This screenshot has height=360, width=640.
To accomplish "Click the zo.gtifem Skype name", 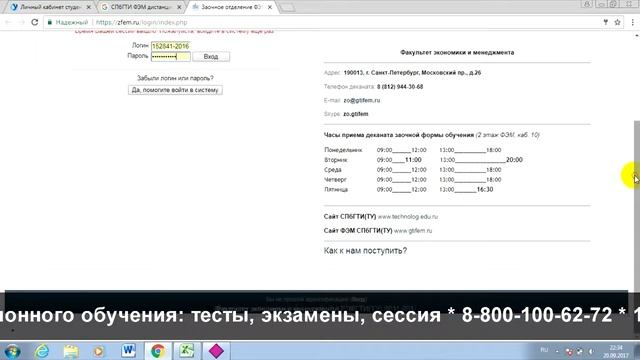I will (356, 114).
